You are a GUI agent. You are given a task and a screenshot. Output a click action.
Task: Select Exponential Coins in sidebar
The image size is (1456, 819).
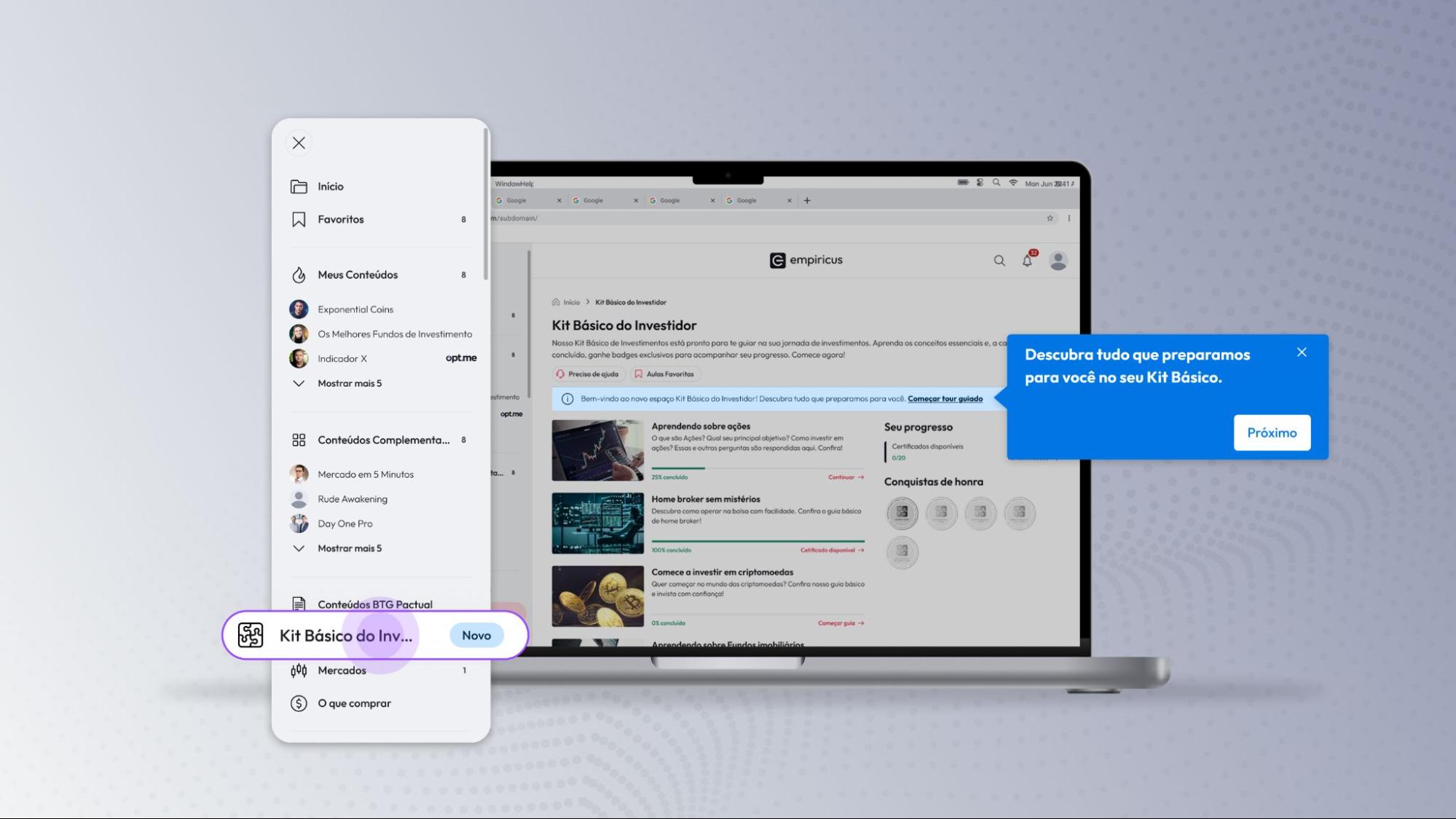[355, 309]
